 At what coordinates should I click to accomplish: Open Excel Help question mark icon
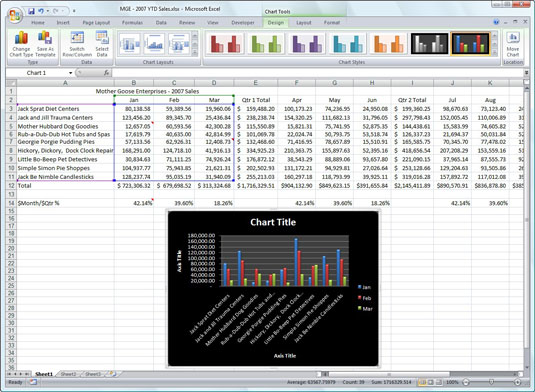point(496,22)
